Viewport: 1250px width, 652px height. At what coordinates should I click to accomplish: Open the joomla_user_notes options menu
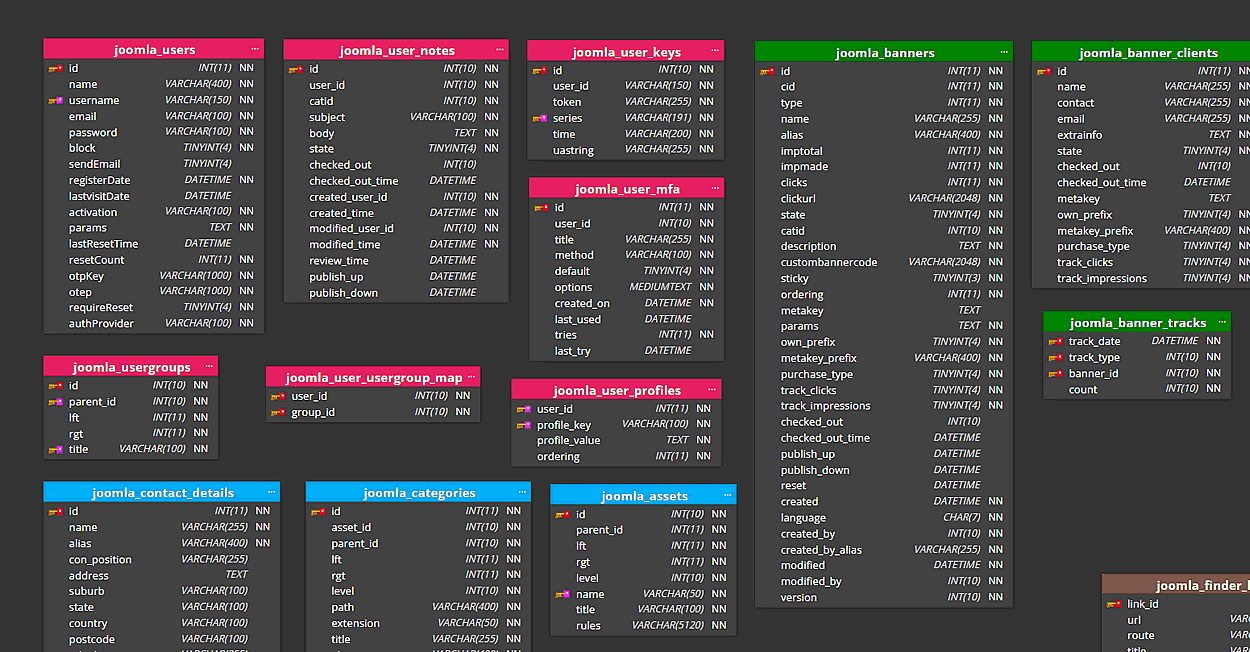(x=499, y=50)
